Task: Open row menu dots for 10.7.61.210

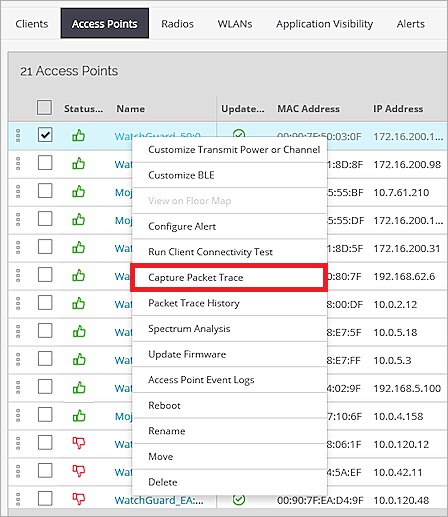Action: pos(18,192)
